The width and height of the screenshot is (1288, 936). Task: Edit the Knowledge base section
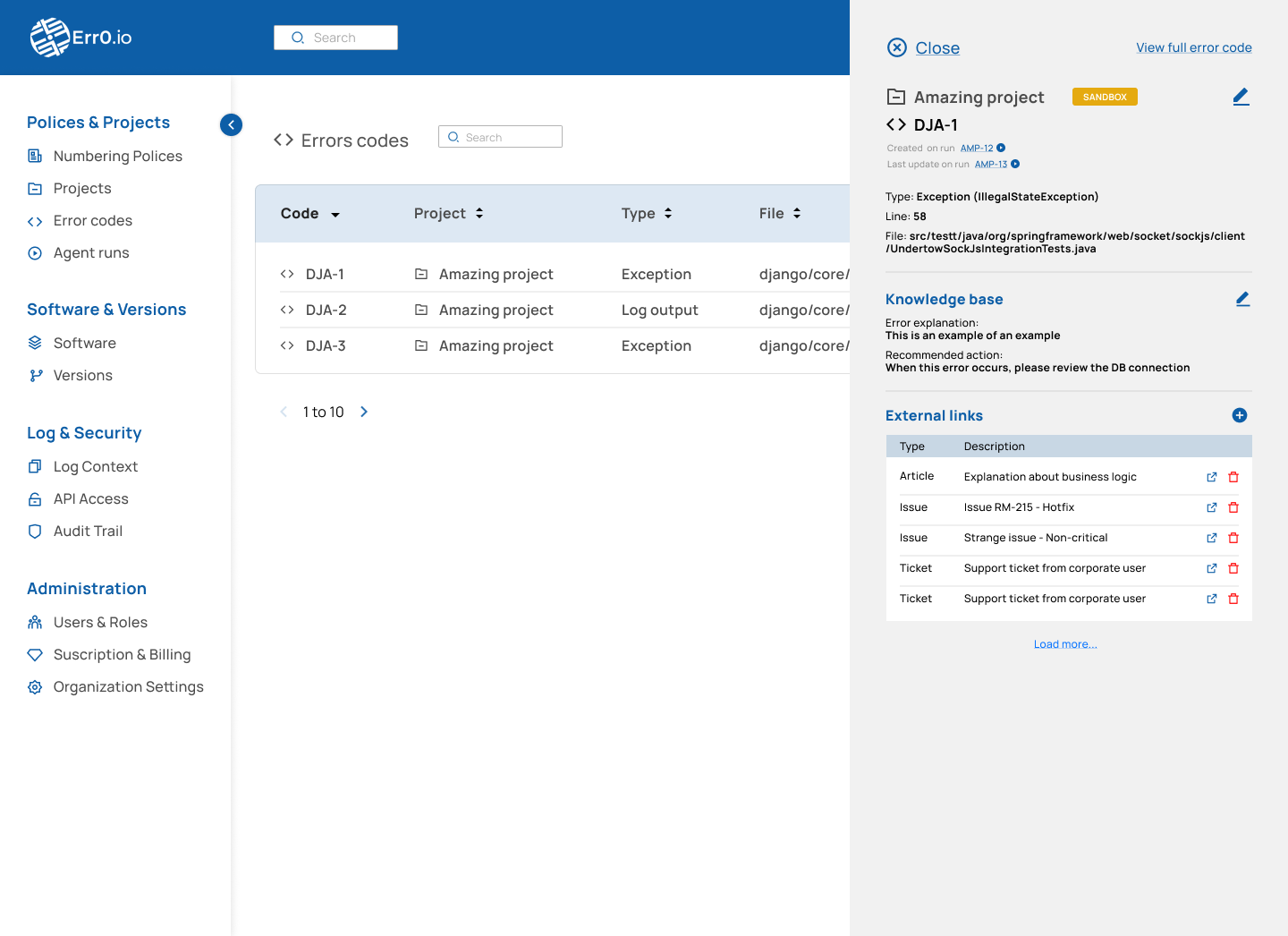tap(1242, 299)
